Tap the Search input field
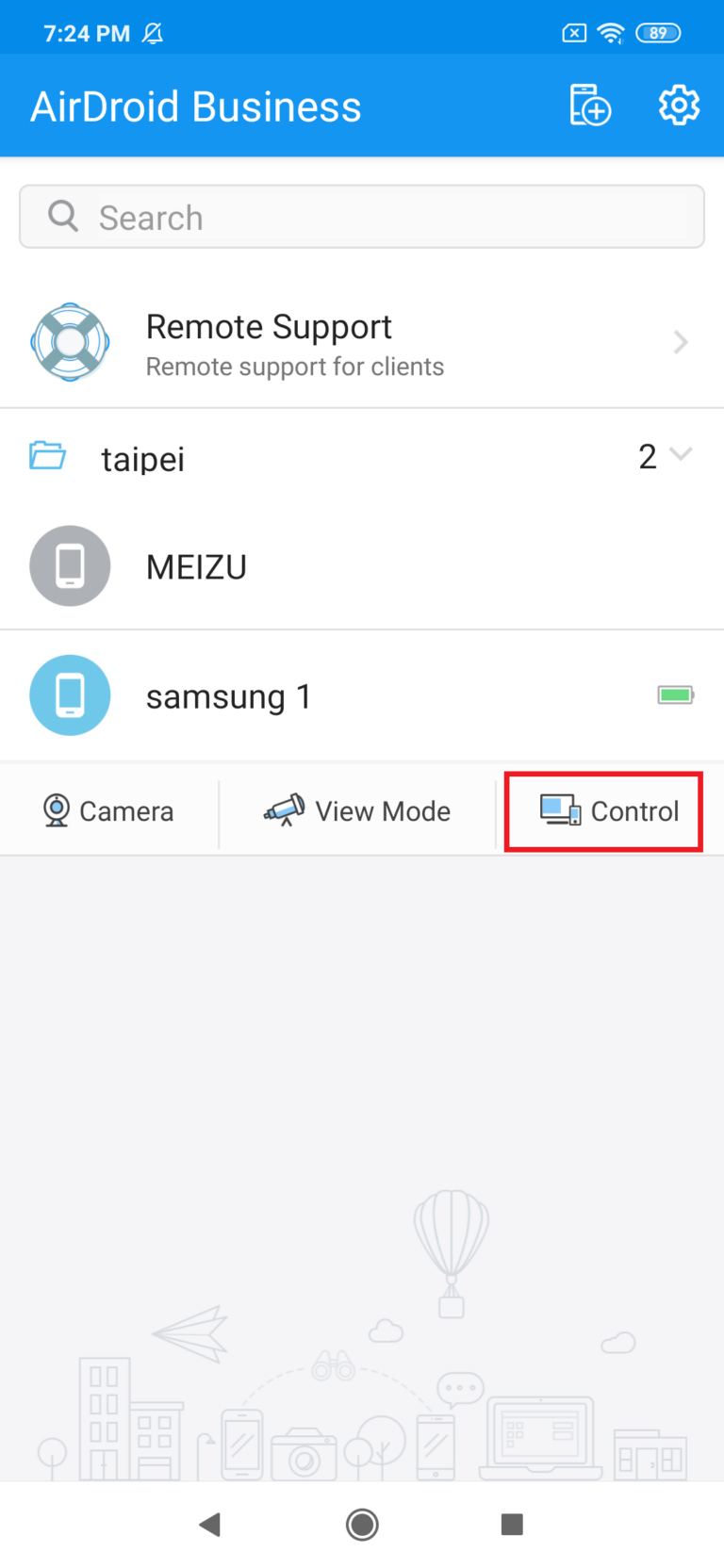 coord(362,216)
